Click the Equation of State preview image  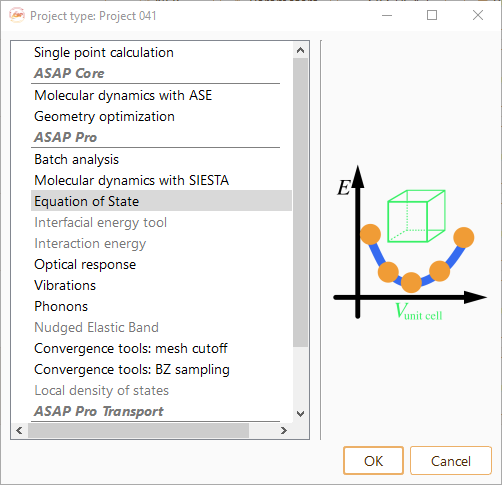(410, 242)
